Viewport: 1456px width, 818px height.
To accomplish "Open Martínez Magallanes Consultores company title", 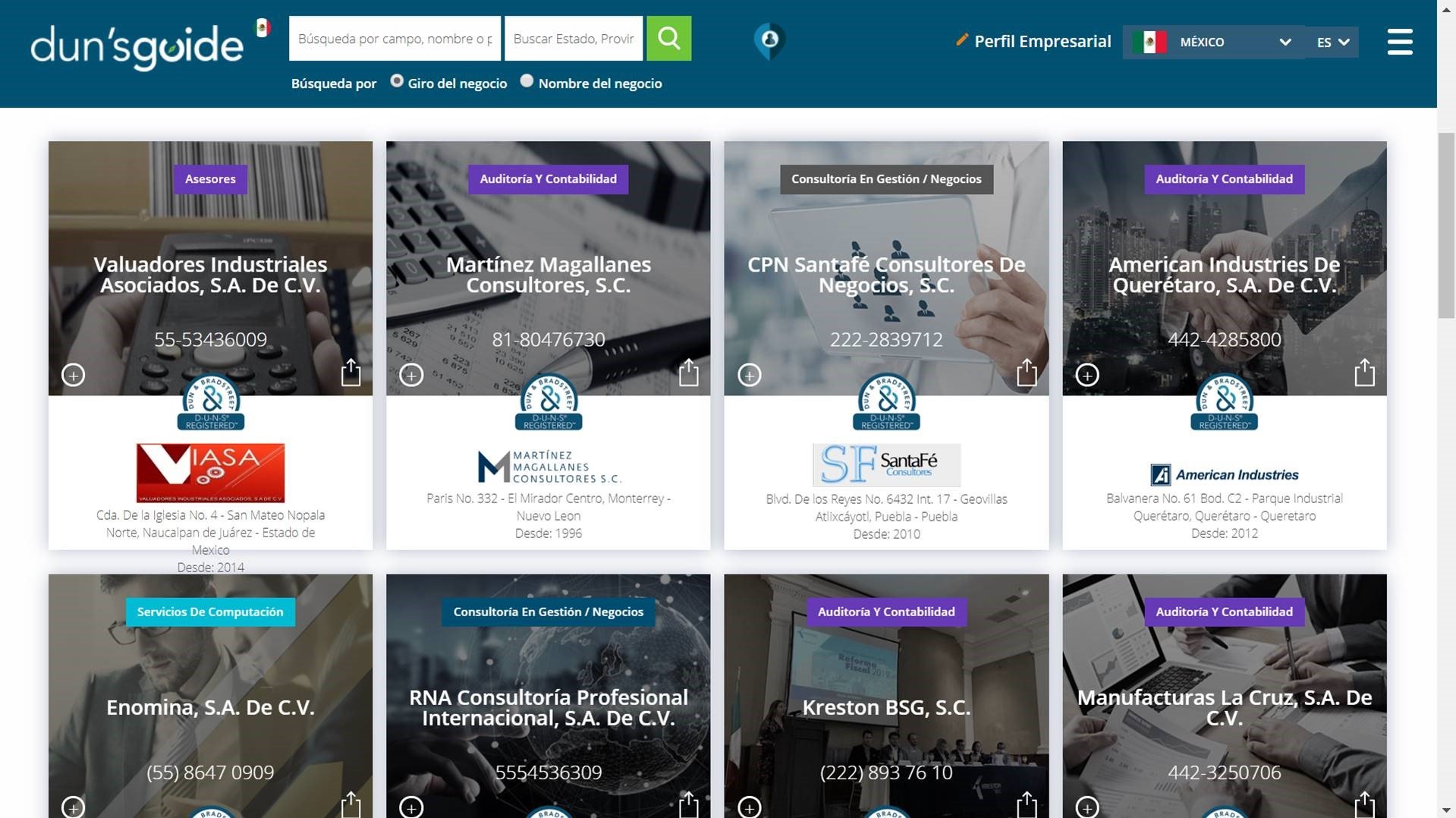I will tap(549, 275).
